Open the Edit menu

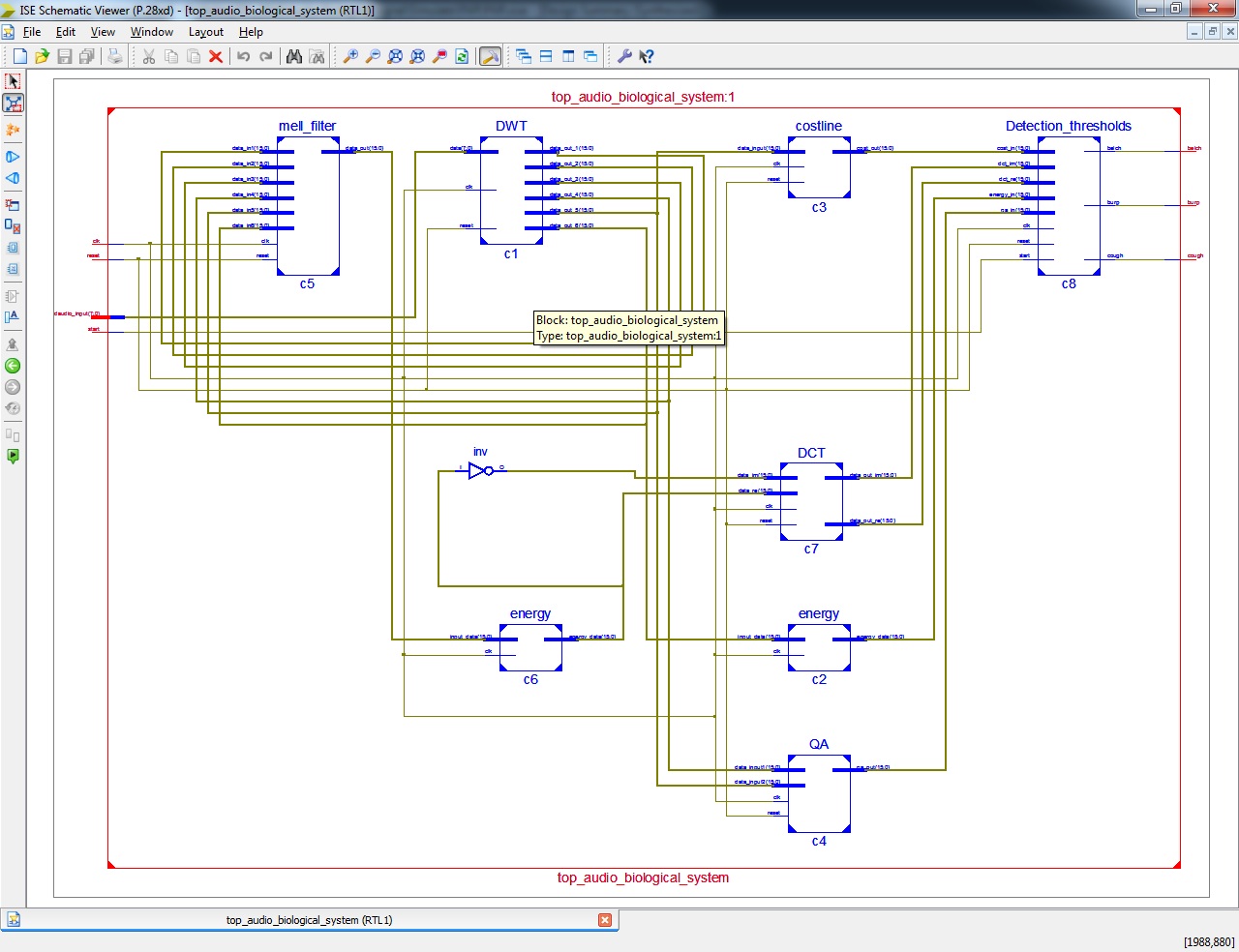click(x=66, y=32)
